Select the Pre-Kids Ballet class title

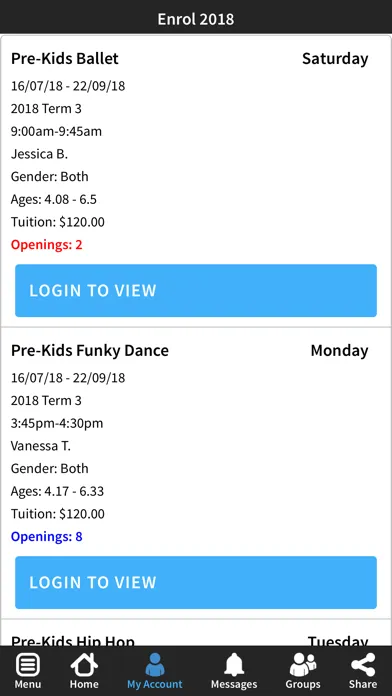click(x=65, y=59)
